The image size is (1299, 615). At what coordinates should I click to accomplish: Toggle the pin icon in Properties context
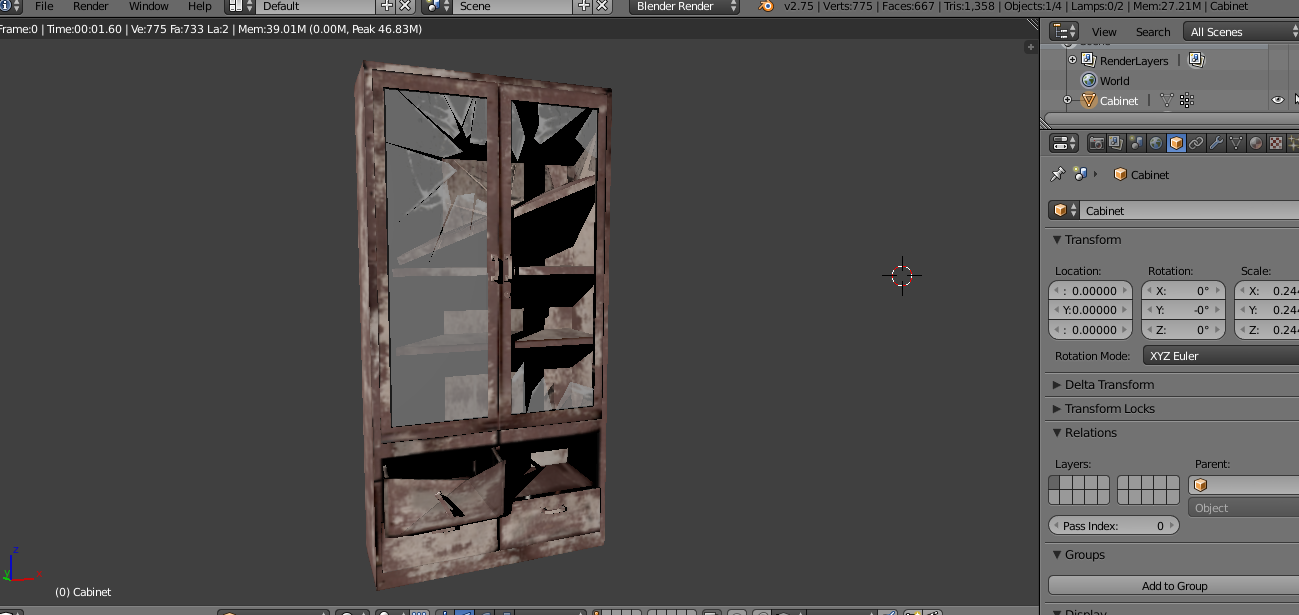[1057, 174]
